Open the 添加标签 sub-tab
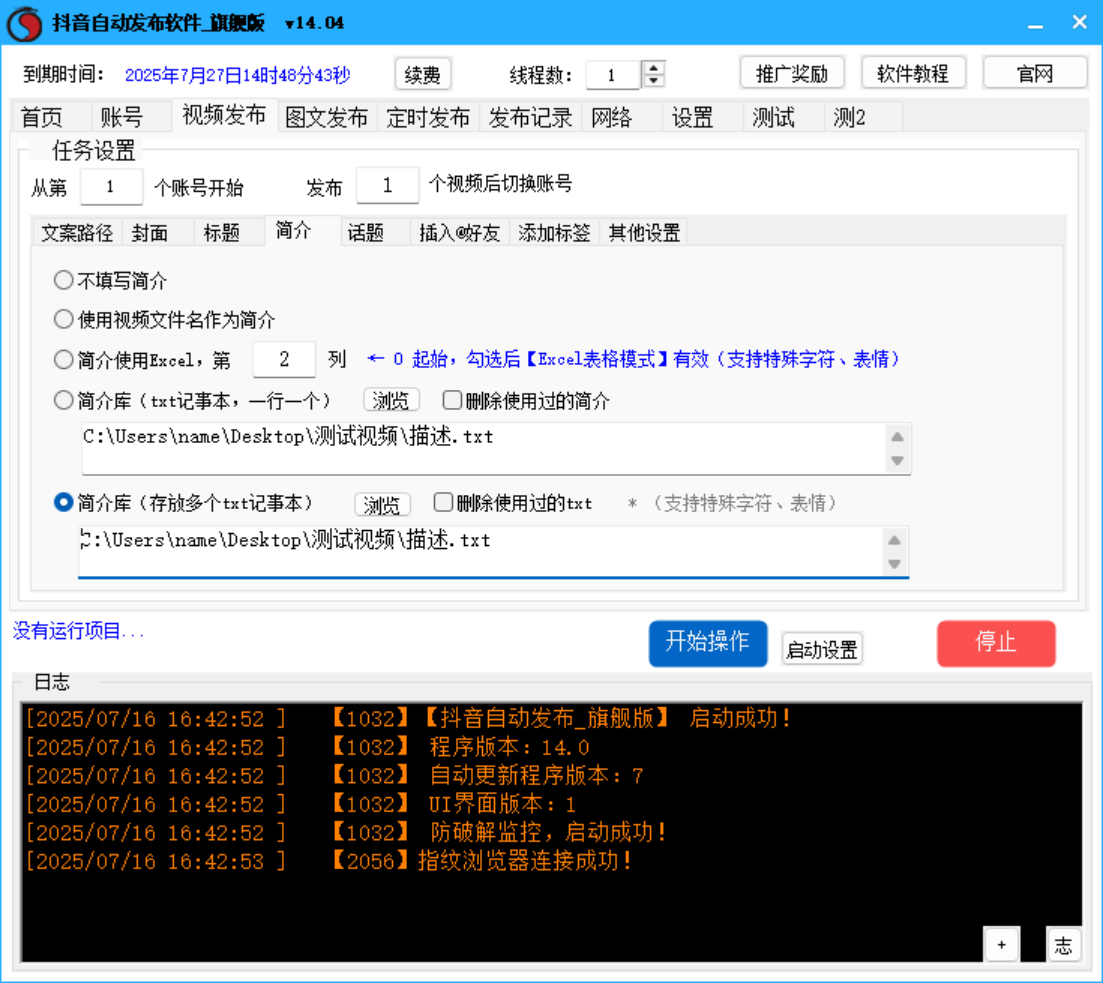The height and width of the screenshot is (983, 1103). click(554, 232)
